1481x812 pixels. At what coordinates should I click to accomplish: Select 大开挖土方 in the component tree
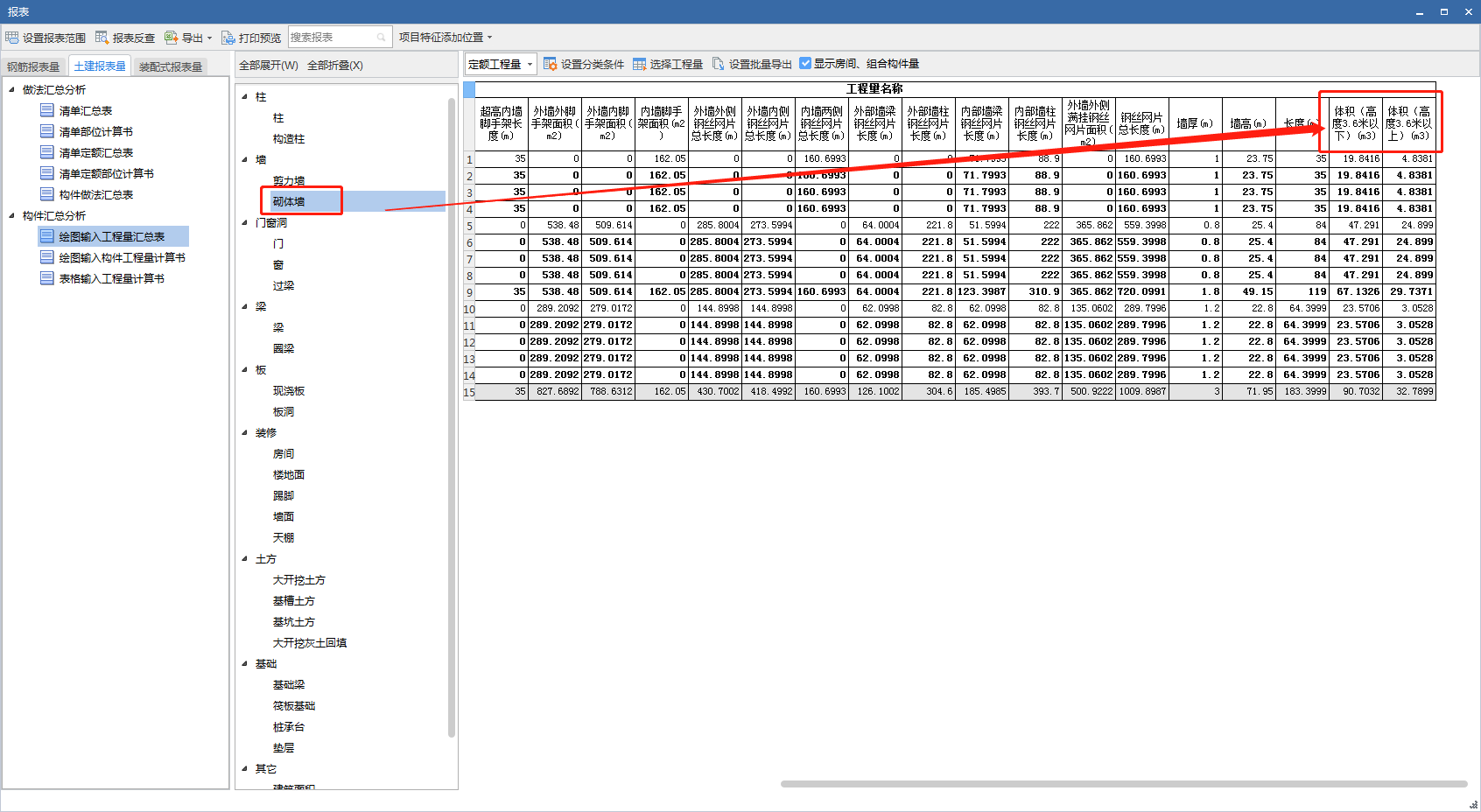point(299,580)
